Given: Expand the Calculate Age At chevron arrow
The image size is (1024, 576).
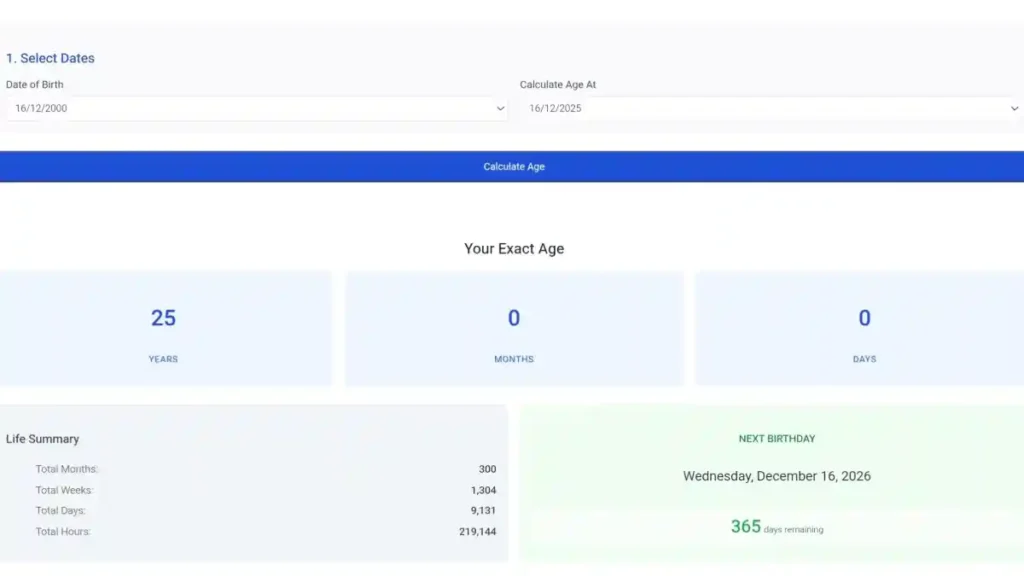Looking at the screenshot, I should (1015, 108).
